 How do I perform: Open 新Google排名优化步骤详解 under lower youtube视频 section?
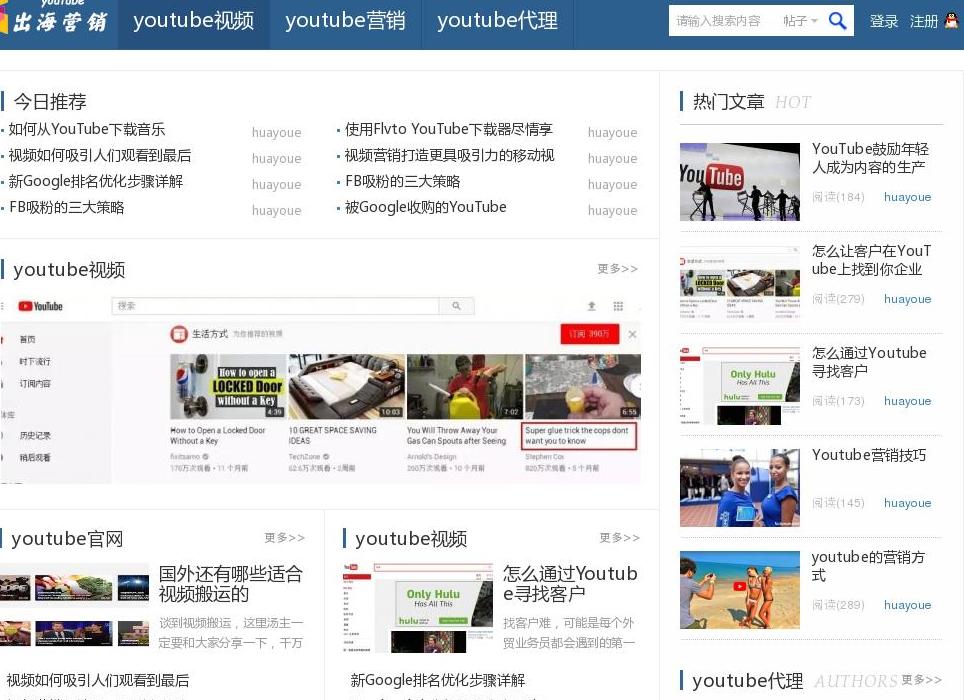[438, 680]
